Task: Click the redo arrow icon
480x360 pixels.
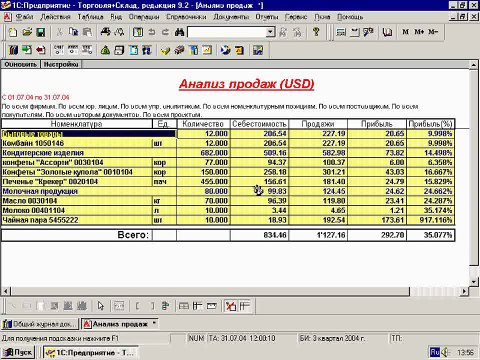Action: (165, 32)
